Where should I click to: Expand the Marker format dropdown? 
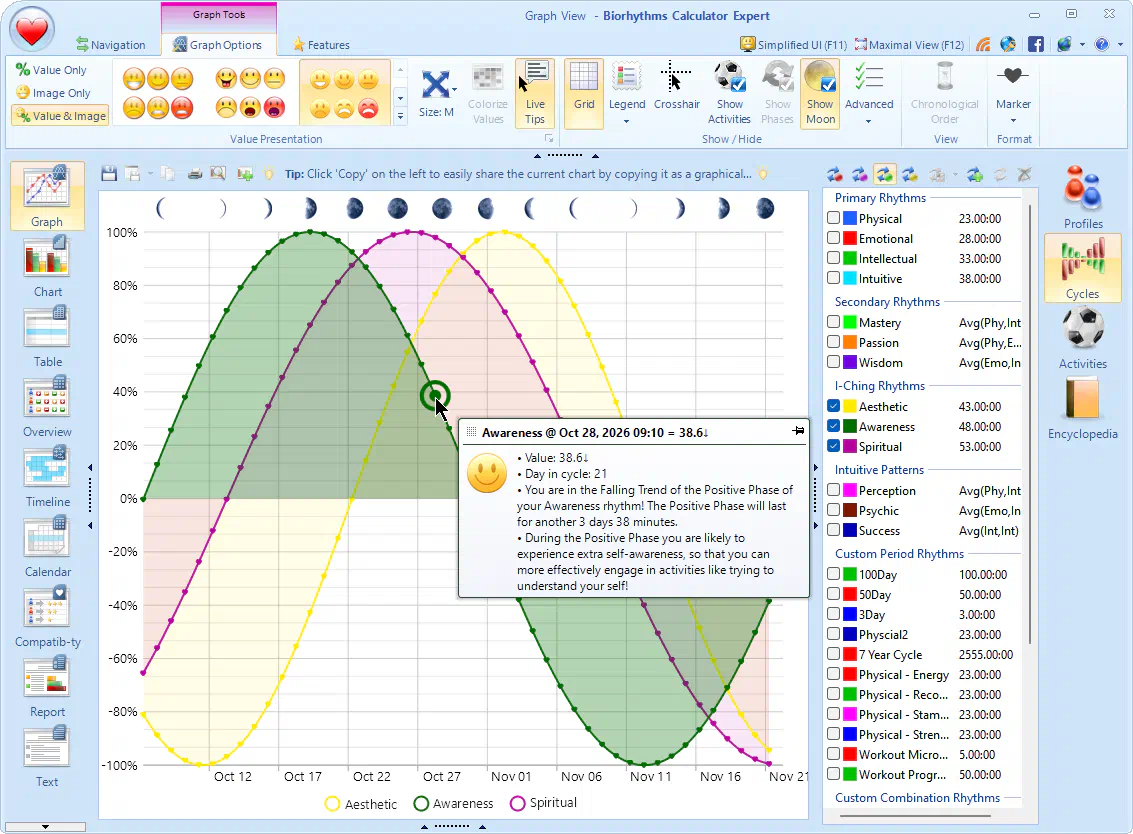click(x=1013, y=121)
